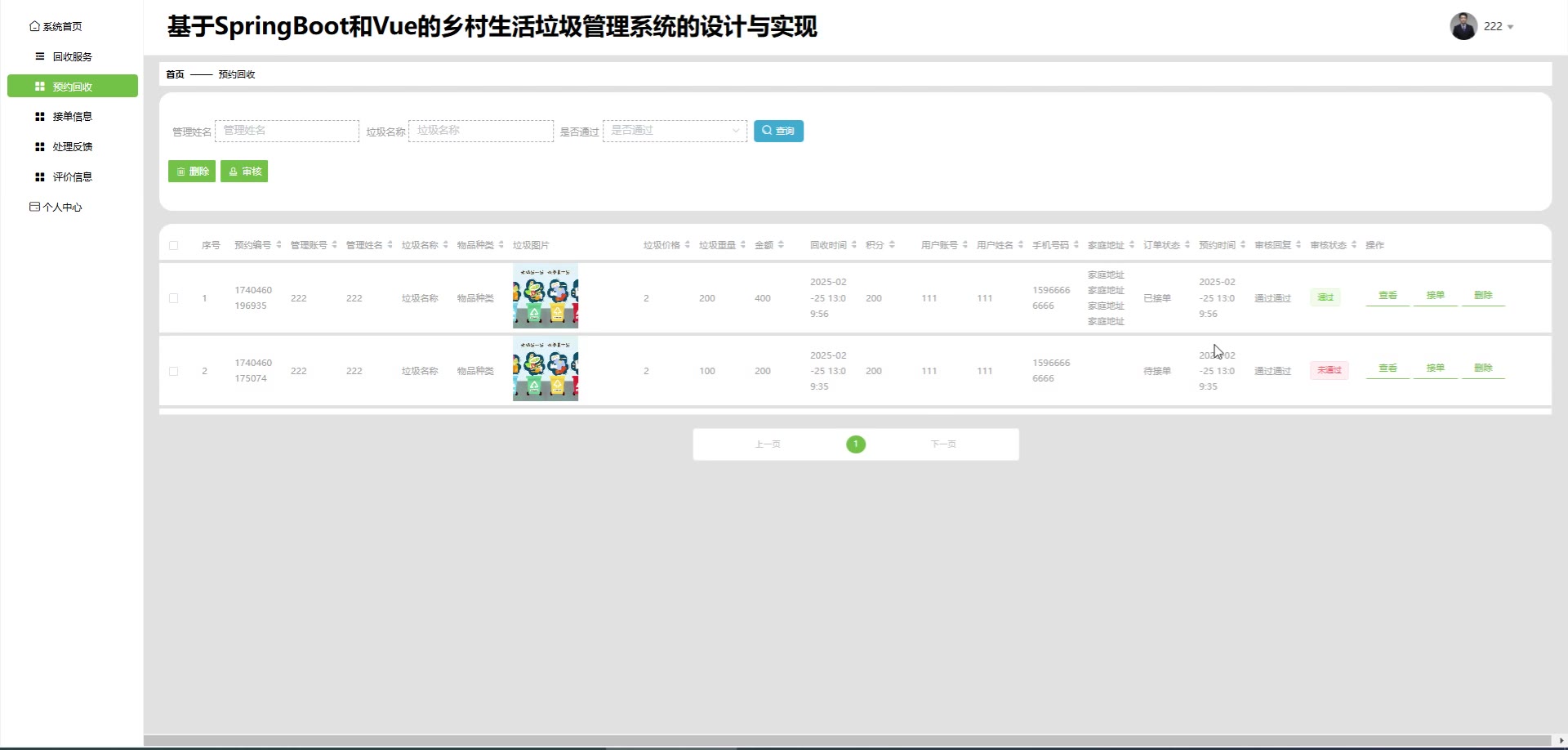This screenshot has width=1568, height=750.
Task: Click the 个人中心 sidebar icon
Action: click(x=34, y=207)
